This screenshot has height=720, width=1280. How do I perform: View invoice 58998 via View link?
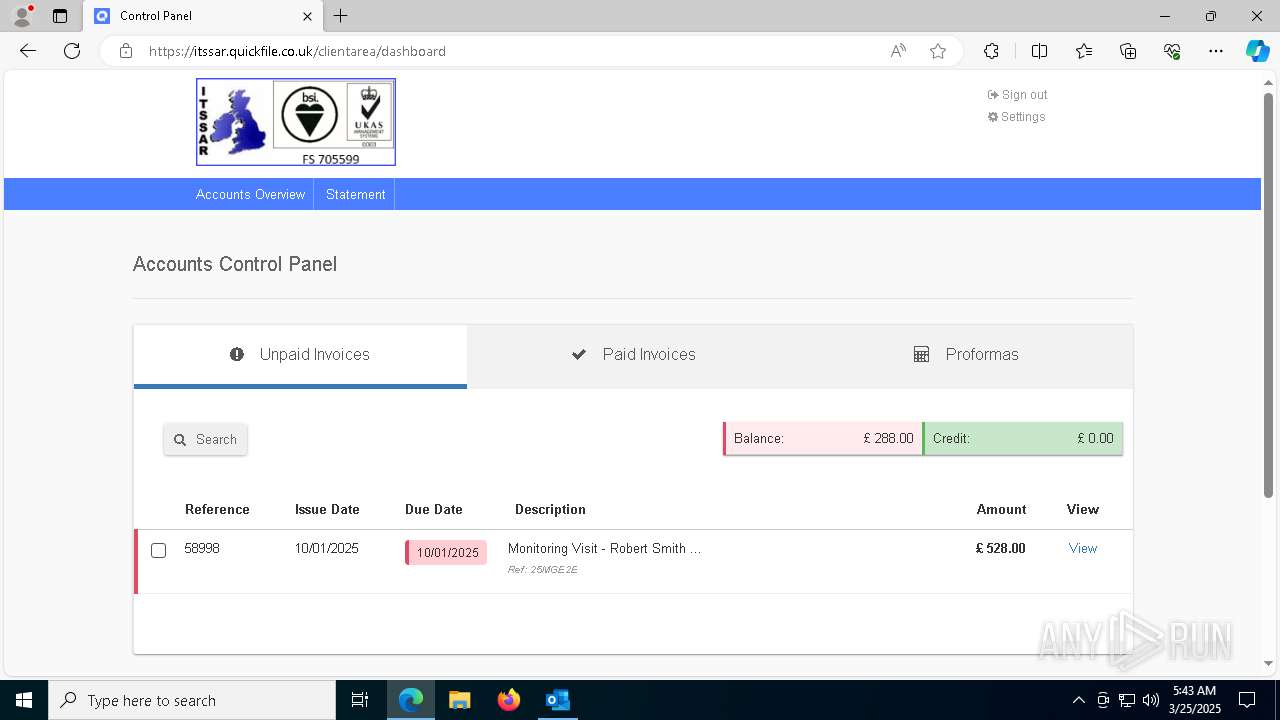tap(1083, 548)
